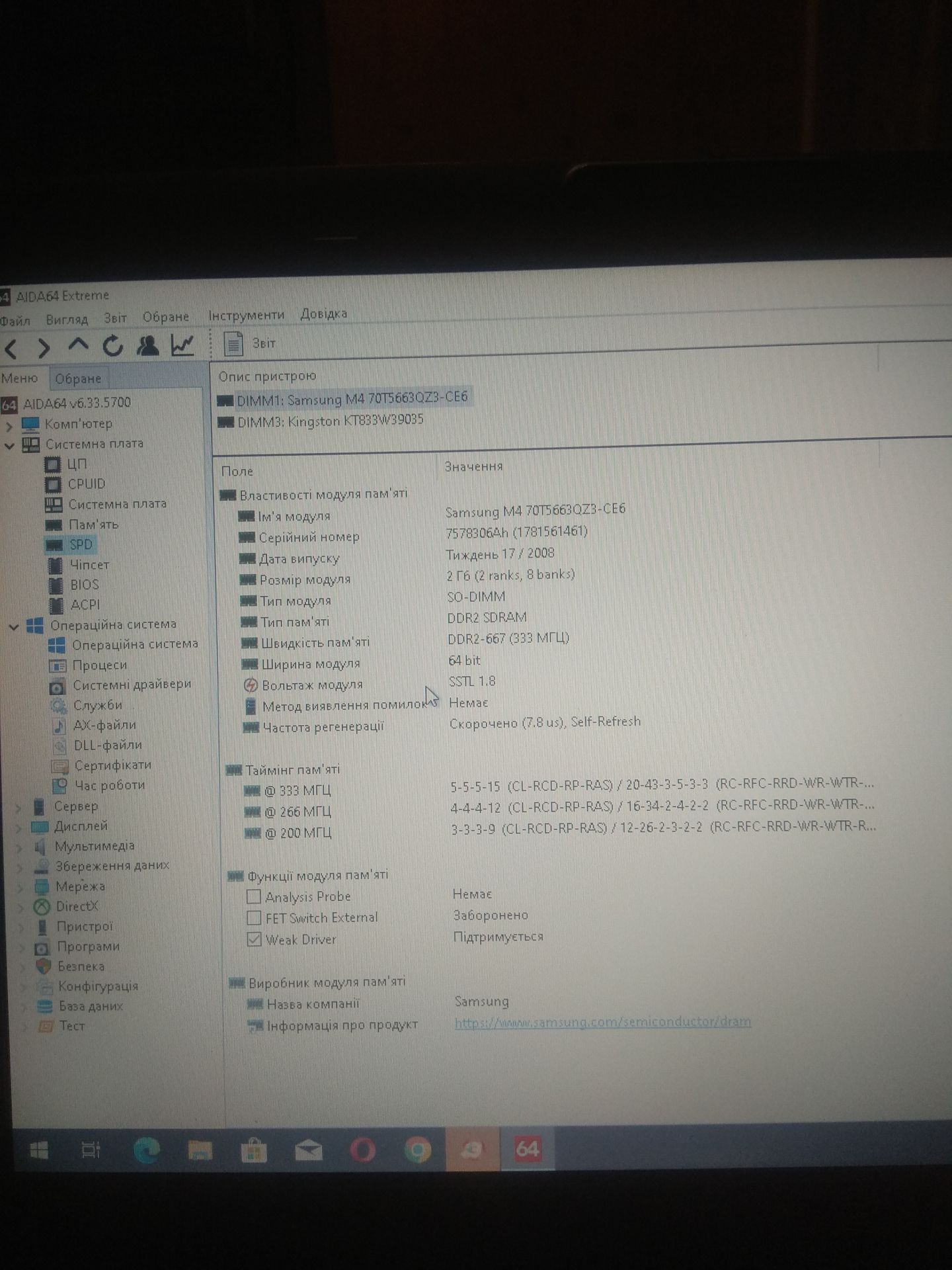The height and width of the screenshot is (1270, 952).
Task: Expand the Сервер tree node
Action: click(x=19, y=808)
